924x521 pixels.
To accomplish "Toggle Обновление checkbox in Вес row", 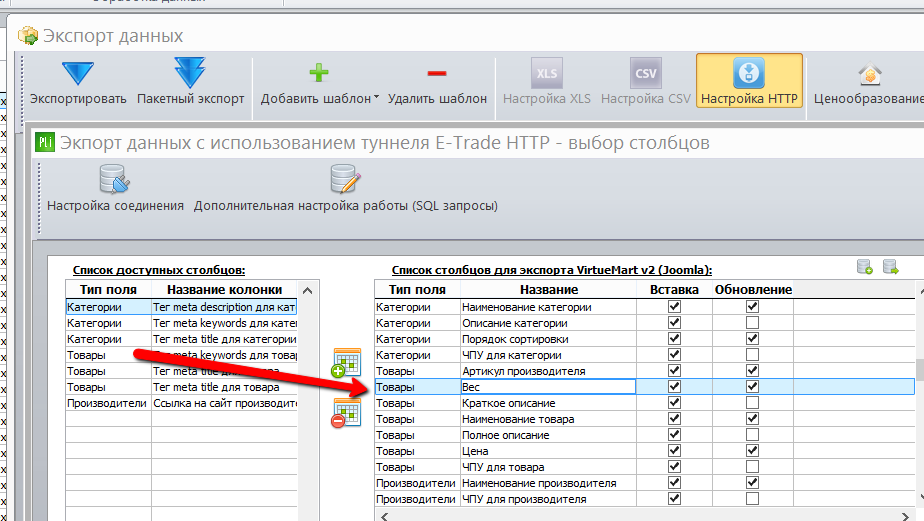I will [x=752, y=386].
